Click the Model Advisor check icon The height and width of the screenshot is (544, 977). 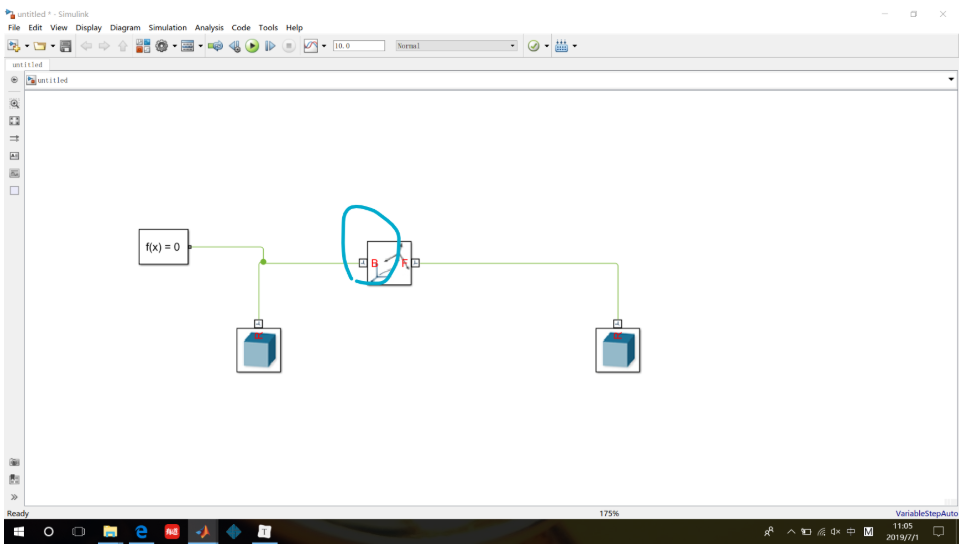tap(533, 45)
